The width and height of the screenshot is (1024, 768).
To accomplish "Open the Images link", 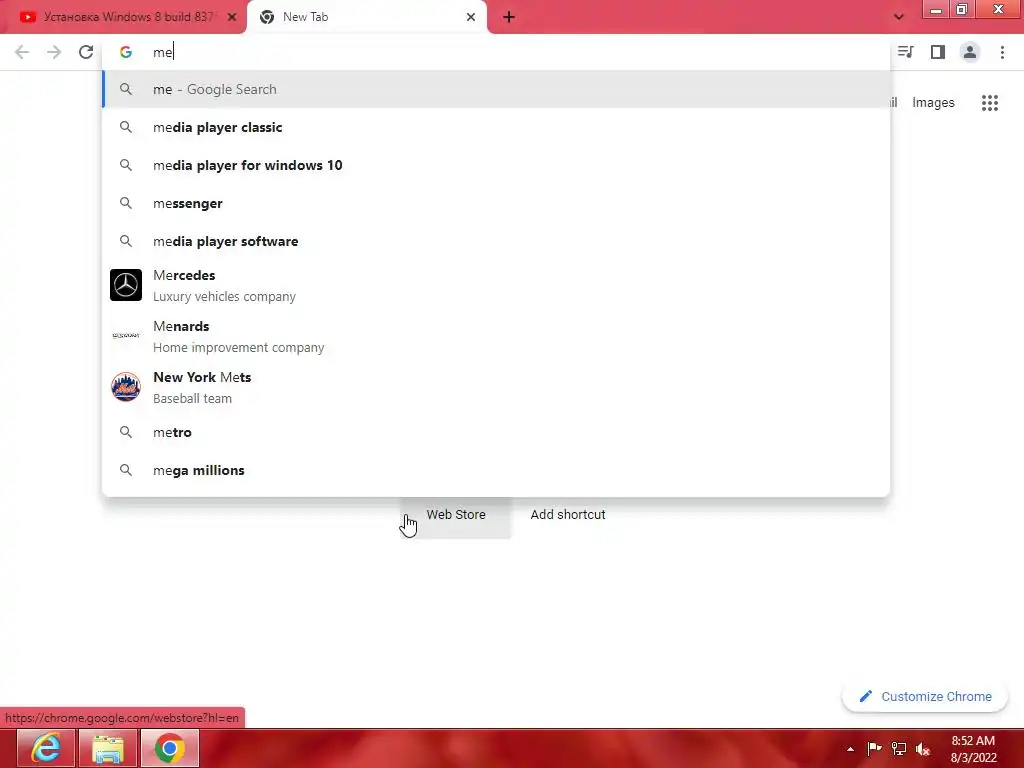I will point(933,103).
